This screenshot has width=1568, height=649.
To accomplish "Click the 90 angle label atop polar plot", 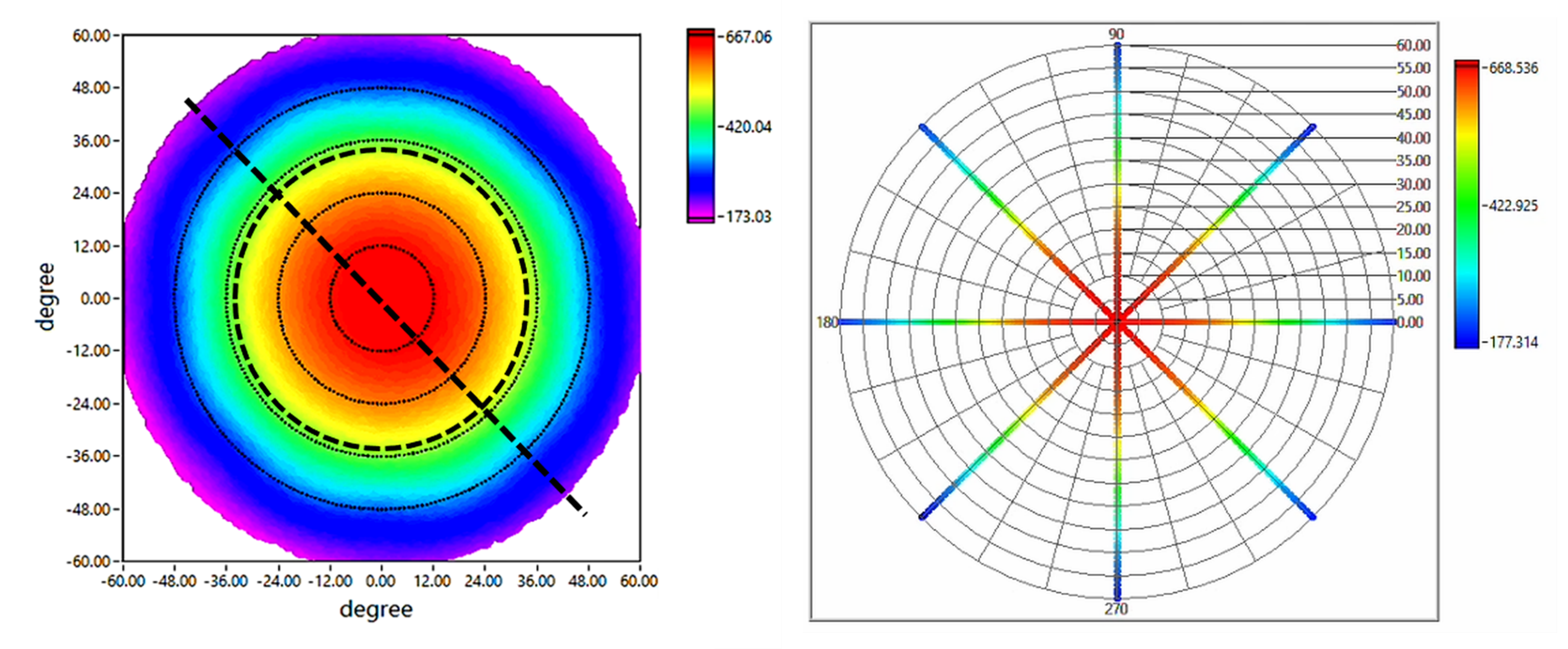I will pos(1117,34).
